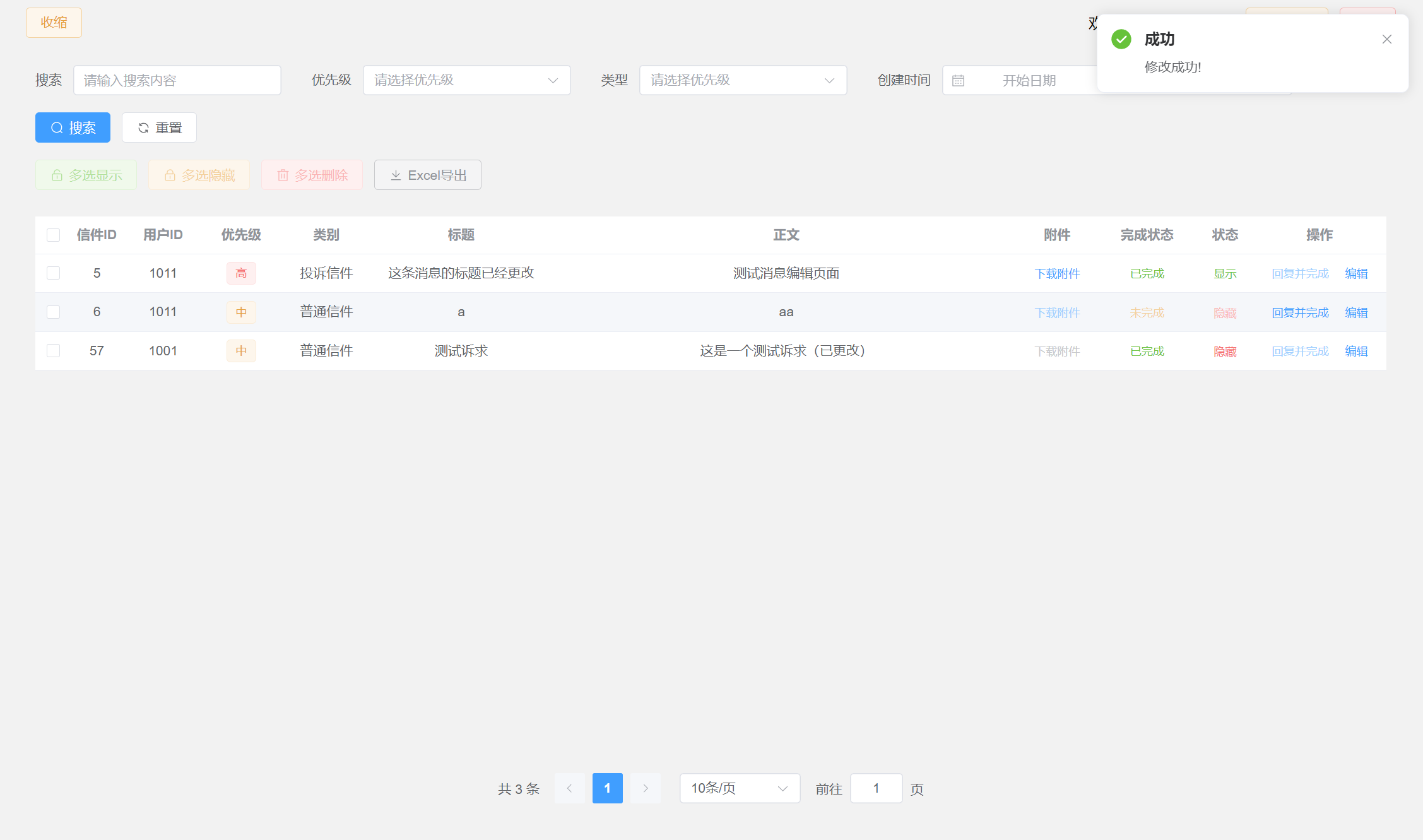This screenshot has height=840, width=1423.
Task: Click the calendar icon in 创建时间 field
Action: (958, 81)
